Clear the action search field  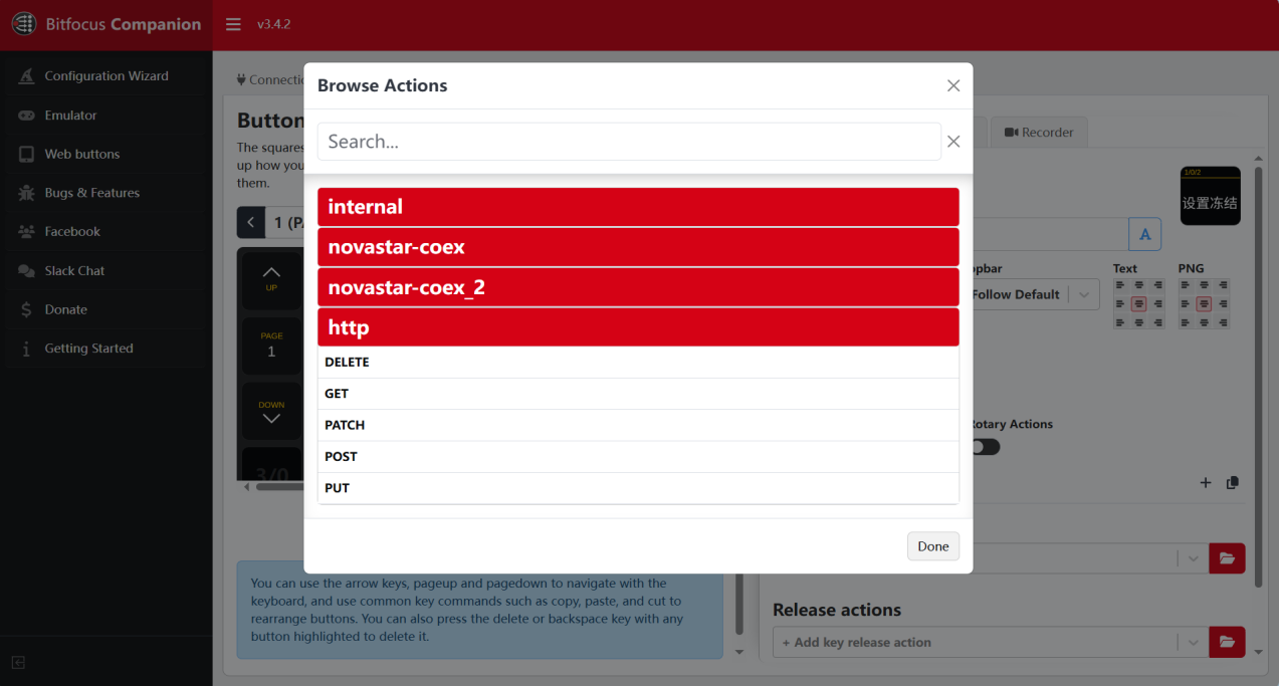953,142
